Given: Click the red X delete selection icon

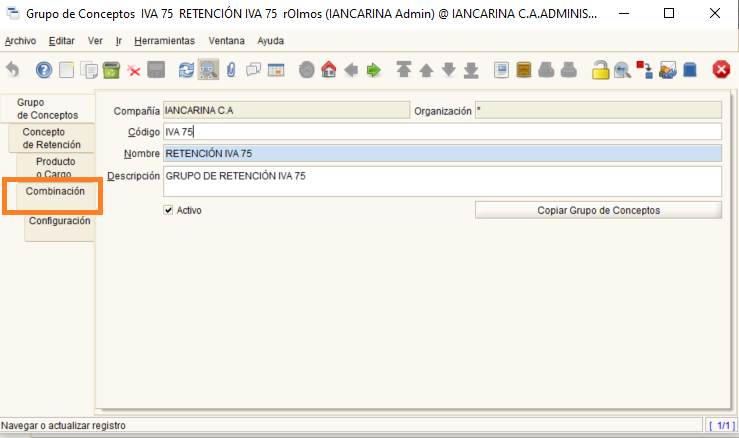Looking at the screenshot, I should [x=134, y=71].
